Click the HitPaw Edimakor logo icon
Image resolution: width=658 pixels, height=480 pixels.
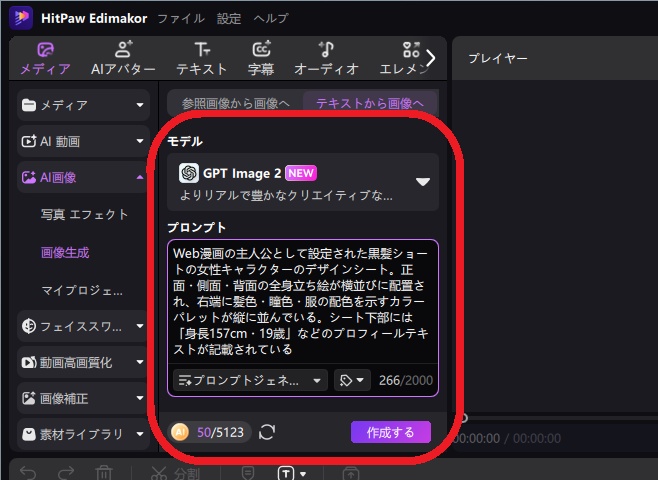click(21, 18)
